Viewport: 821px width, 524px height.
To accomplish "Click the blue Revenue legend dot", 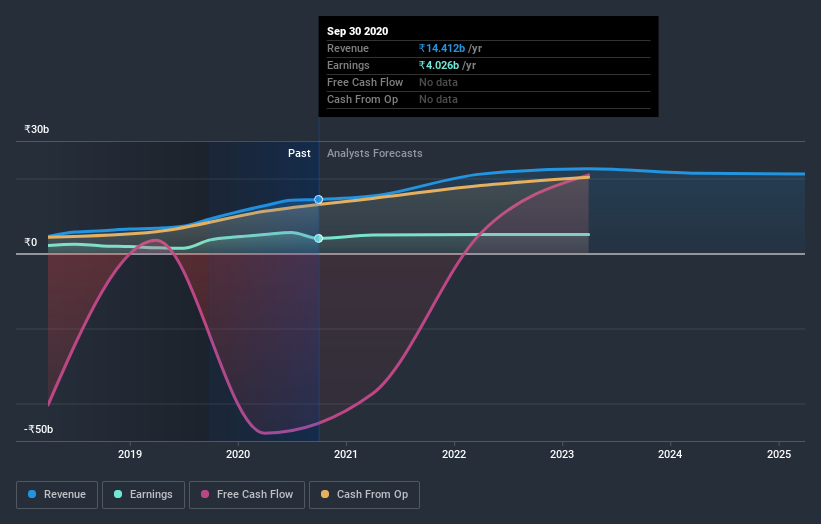I will 32,494.
